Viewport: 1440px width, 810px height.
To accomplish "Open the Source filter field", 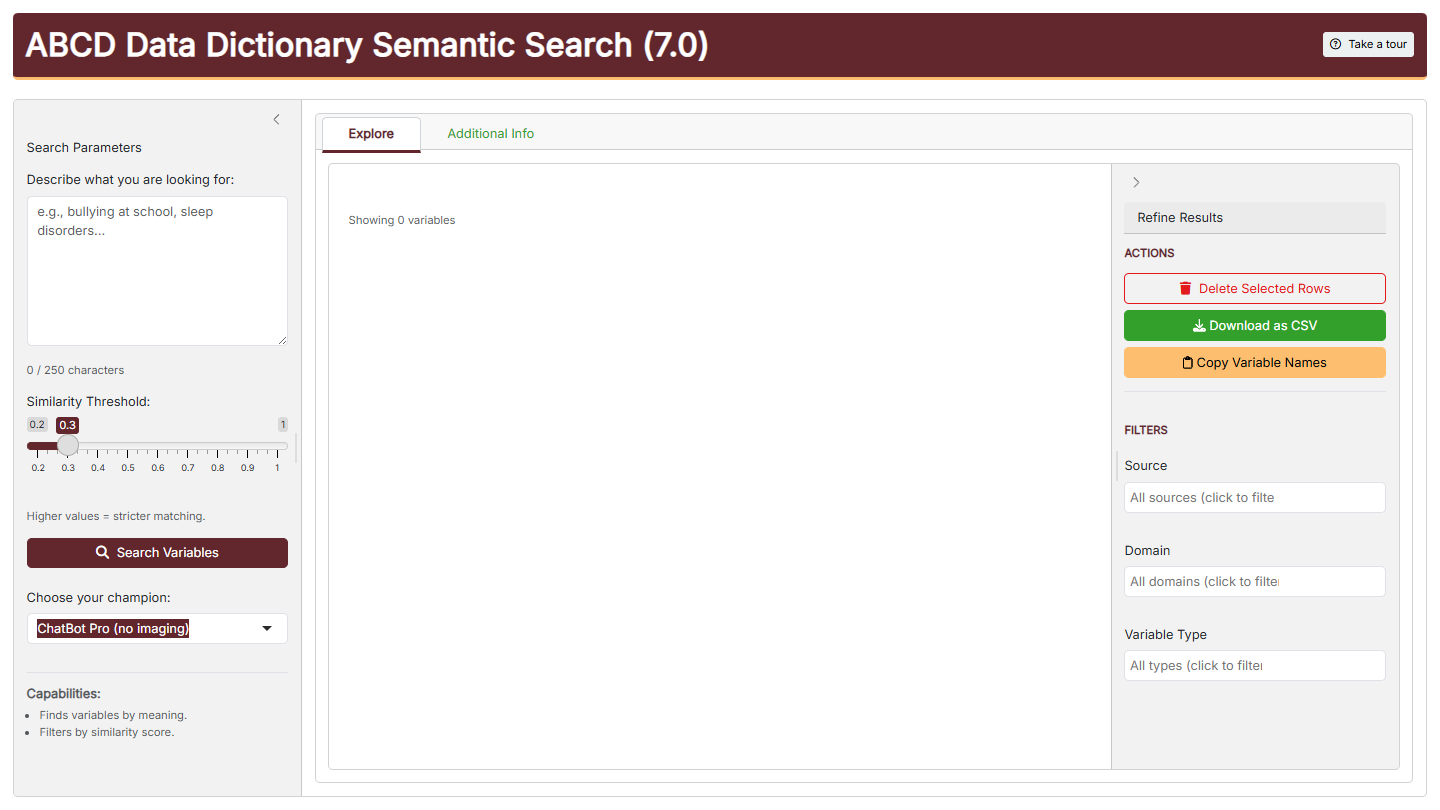I will point(1255,498).
